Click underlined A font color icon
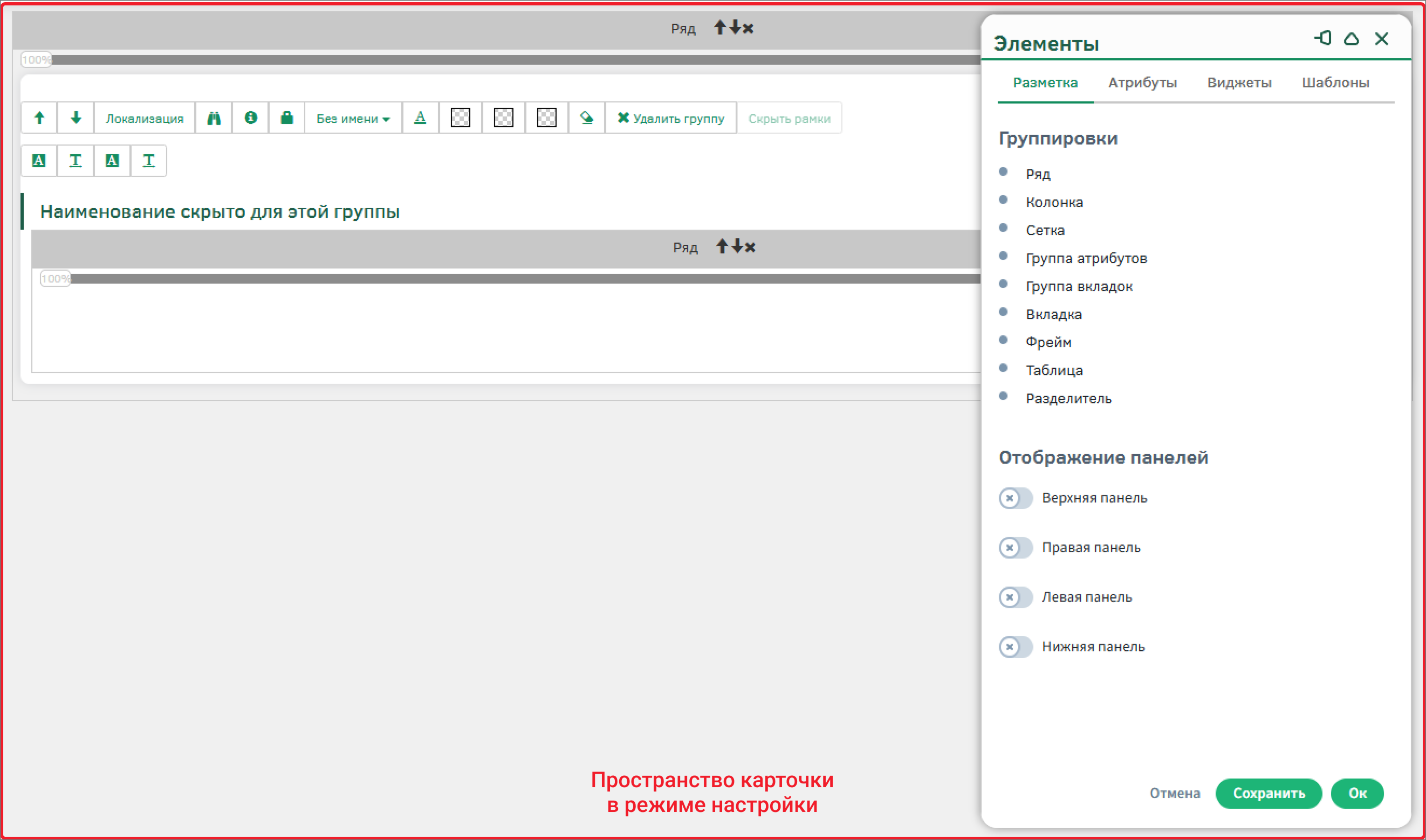1426x840 pixels. pyautogui.click(x=420, y=118)
